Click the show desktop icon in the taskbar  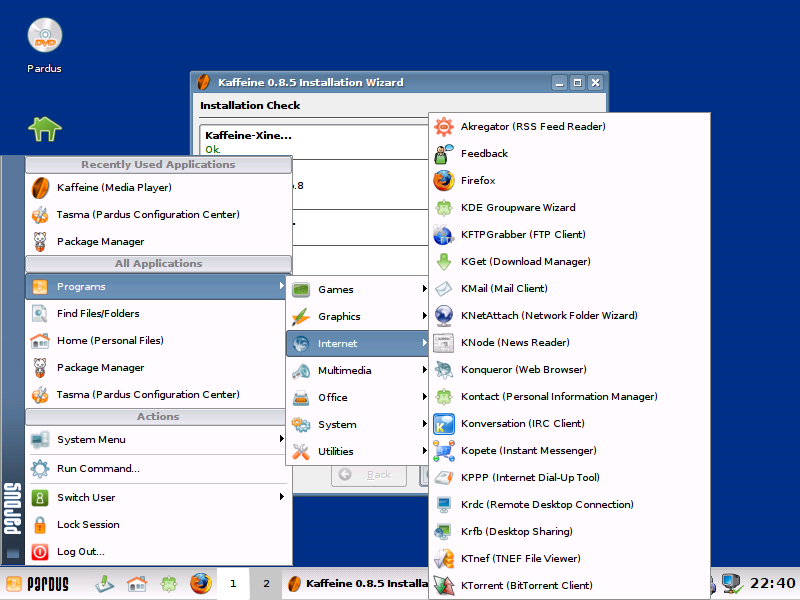(105, 584)
